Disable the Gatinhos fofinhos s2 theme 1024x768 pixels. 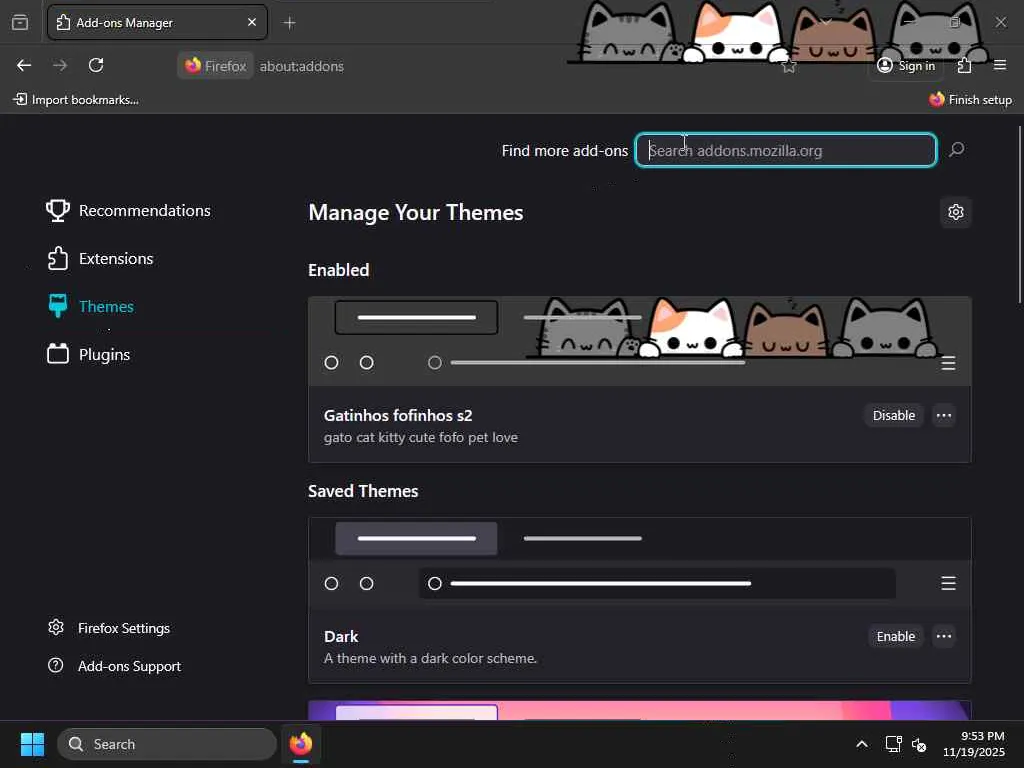tap(893, 415)
